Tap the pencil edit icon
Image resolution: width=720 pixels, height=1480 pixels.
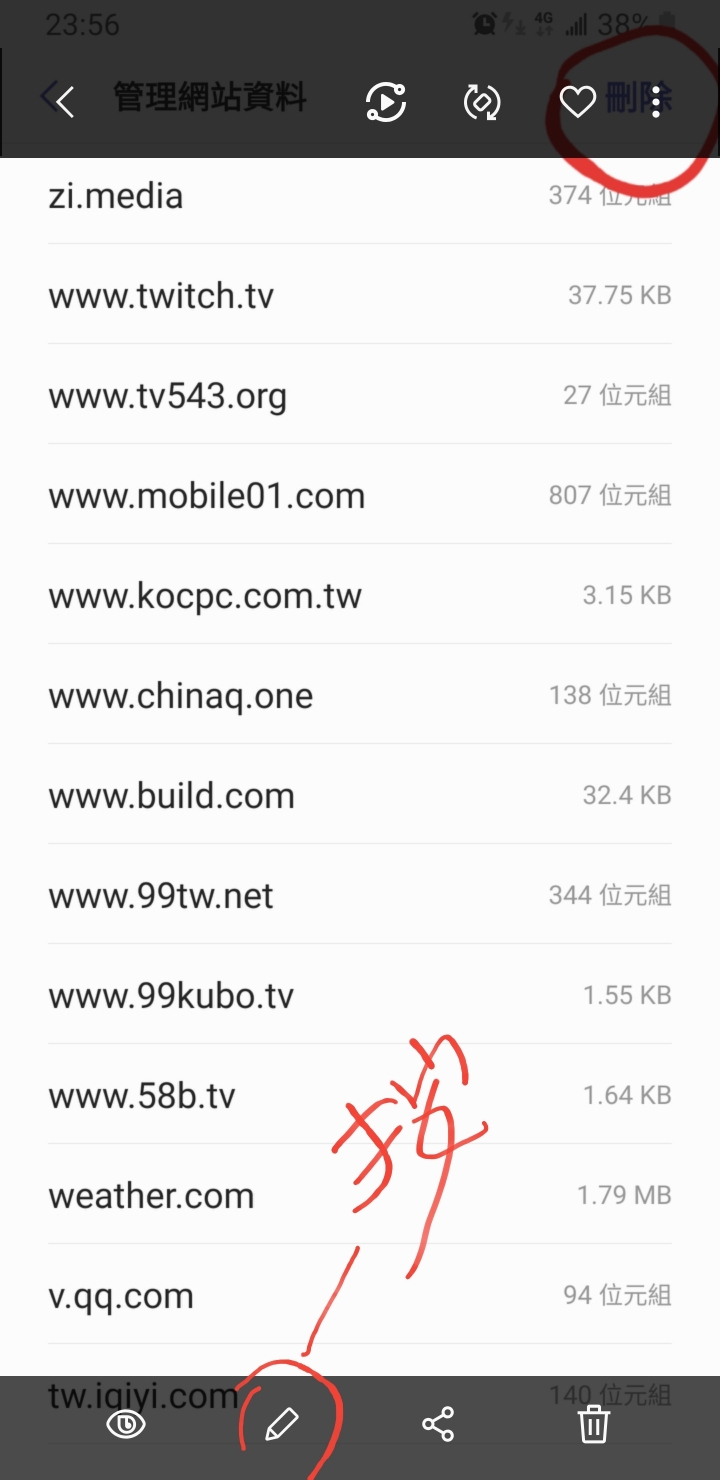click(282, 1424)
